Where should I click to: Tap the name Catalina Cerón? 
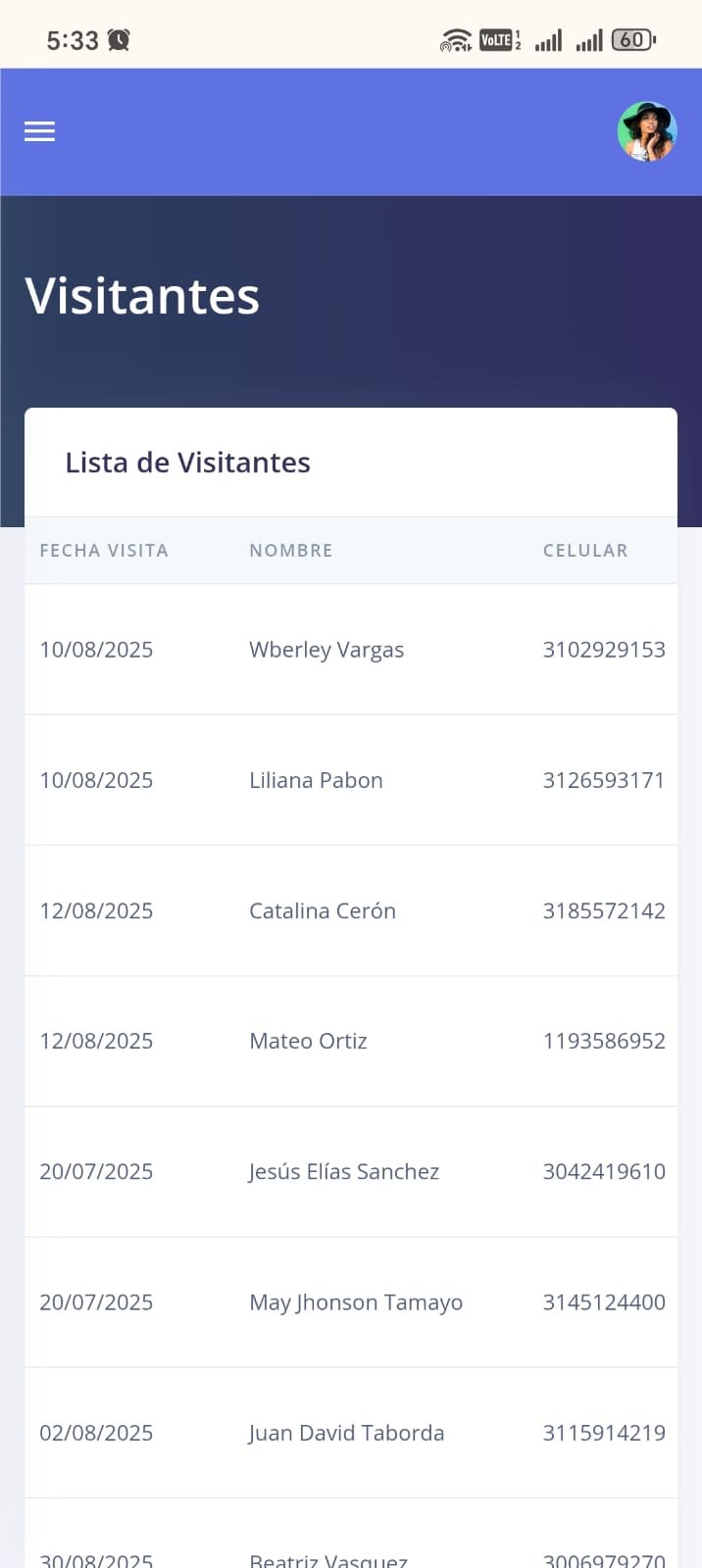tap(323, 911)
